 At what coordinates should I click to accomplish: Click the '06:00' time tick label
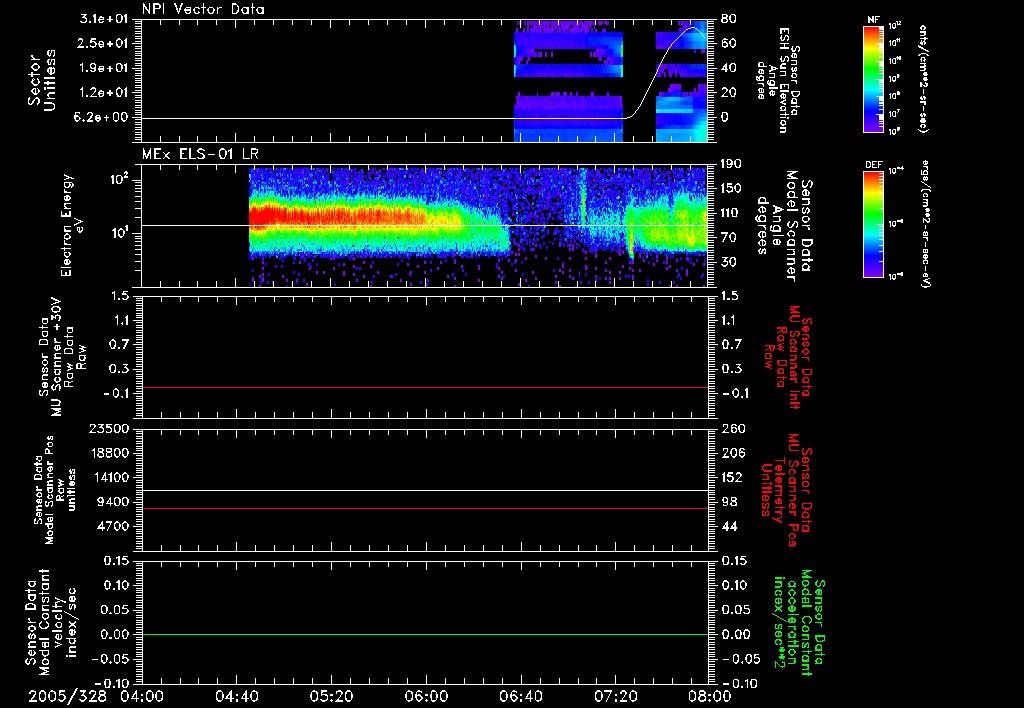coord(426,696)
